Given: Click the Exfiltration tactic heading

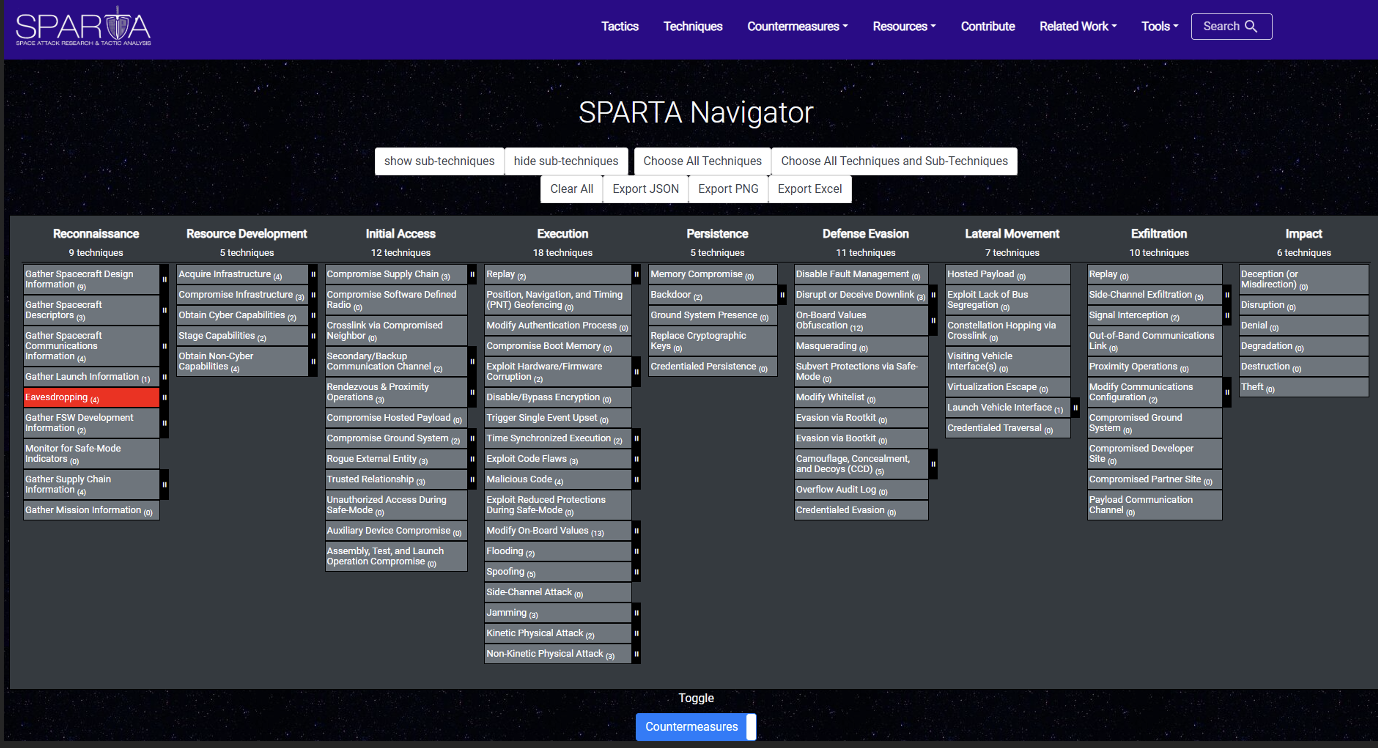Looking at the screenshot, I should [1159, 234].
